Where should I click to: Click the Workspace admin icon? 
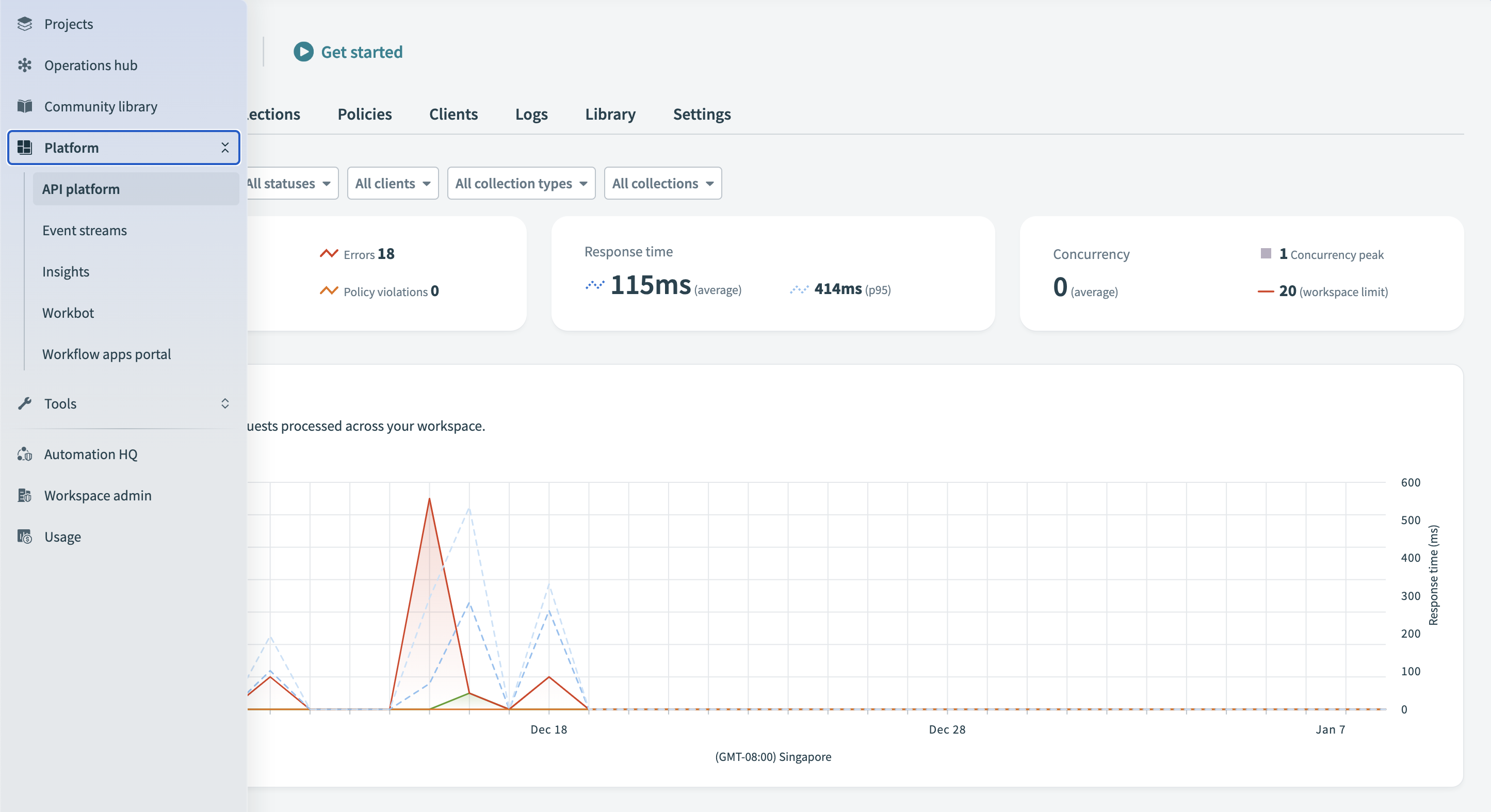coord(25,494)
